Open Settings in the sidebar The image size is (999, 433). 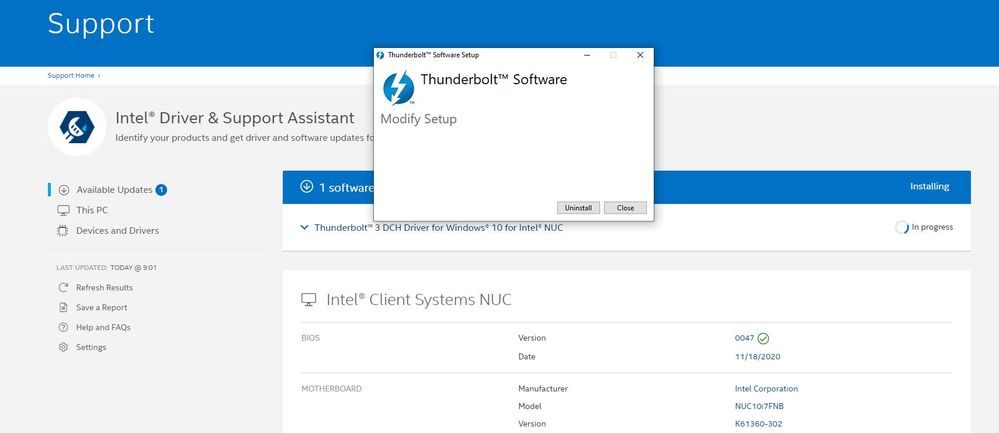pyautogui.click(x=91, y=347)
